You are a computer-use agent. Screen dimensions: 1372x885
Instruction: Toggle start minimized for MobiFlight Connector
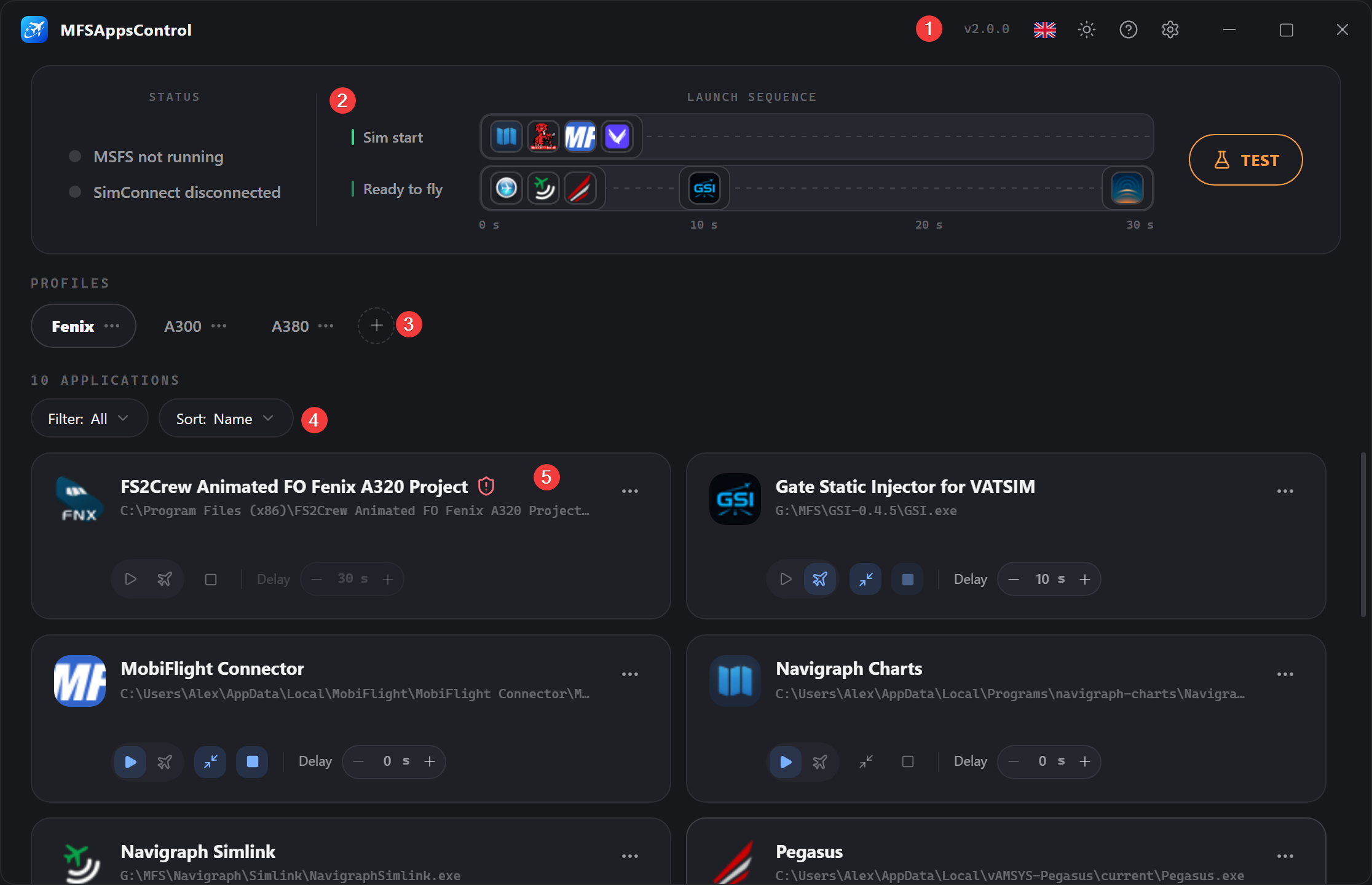point(210,762)
